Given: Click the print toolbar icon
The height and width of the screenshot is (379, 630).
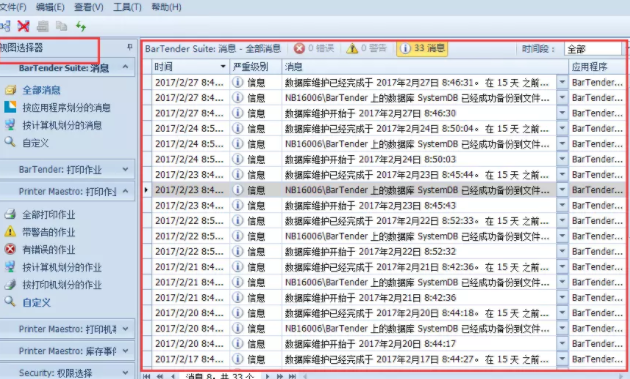Looking at the screenshot, I should (x=43, y=27).
